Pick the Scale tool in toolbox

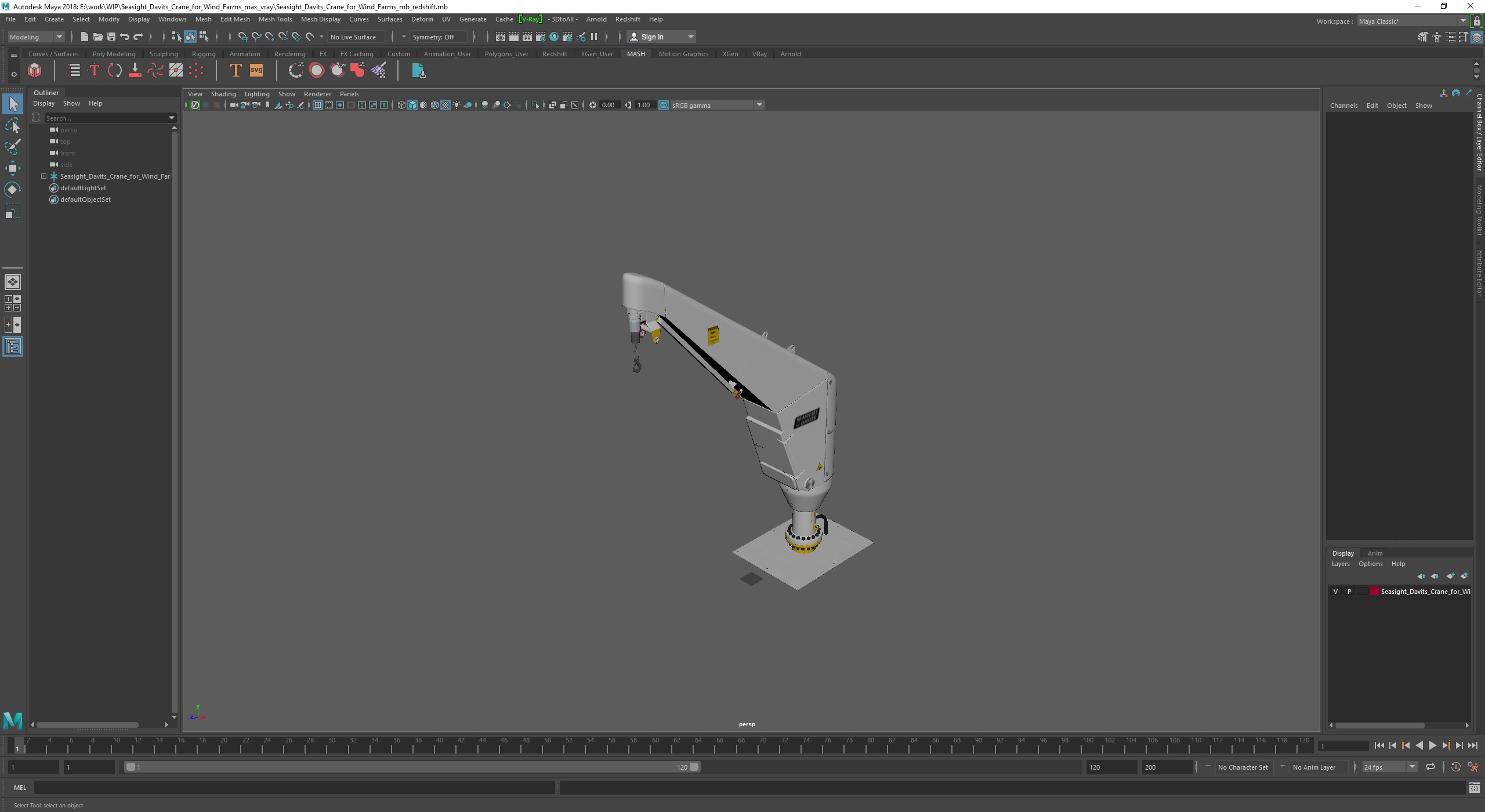tap(13, 211)
